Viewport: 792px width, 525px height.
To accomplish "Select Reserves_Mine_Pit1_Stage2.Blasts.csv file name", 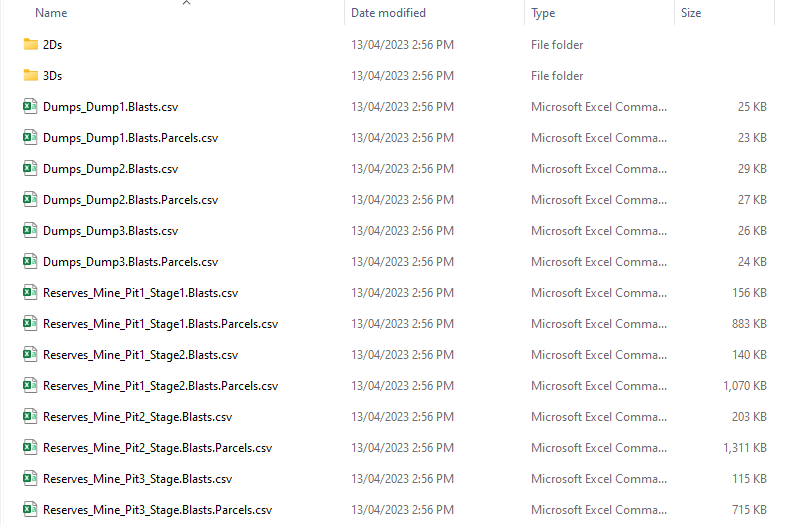I will click(140, 355).
